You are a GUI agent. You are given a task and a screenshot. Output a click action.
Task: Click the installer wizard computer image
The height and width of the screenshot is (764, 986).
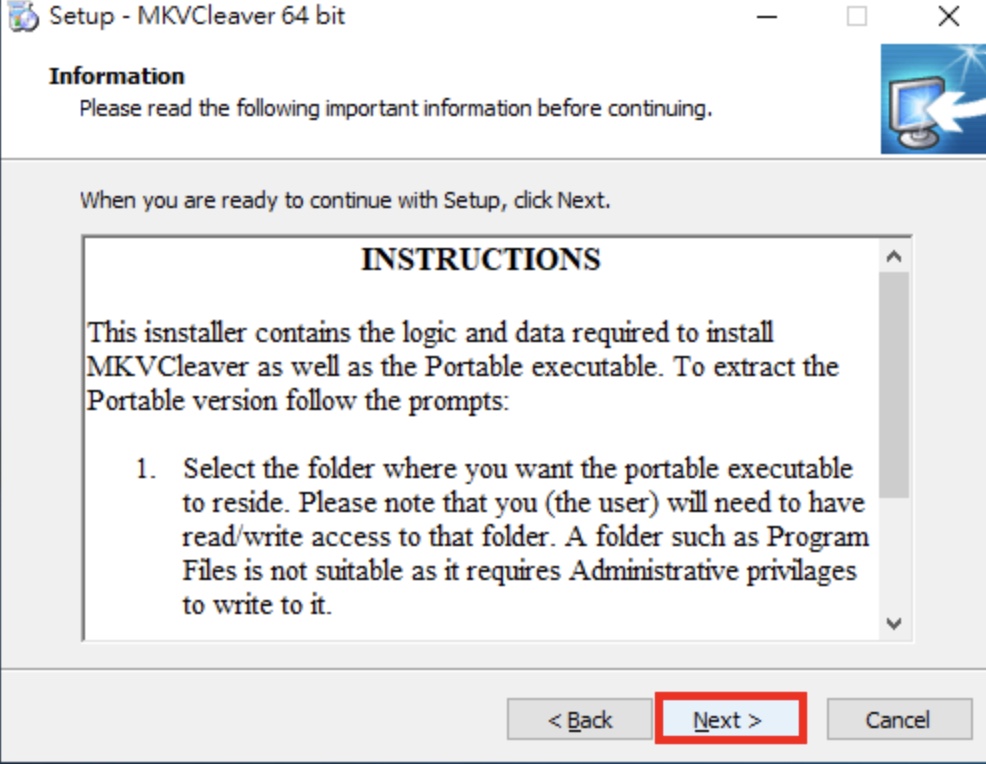point(933,99)
